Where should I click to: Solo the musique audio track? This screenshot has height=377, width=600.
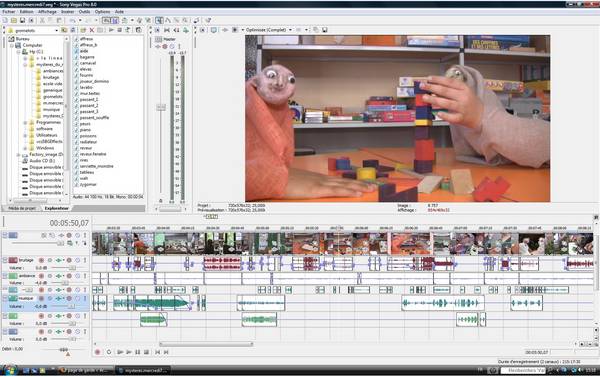click(85, 298)
